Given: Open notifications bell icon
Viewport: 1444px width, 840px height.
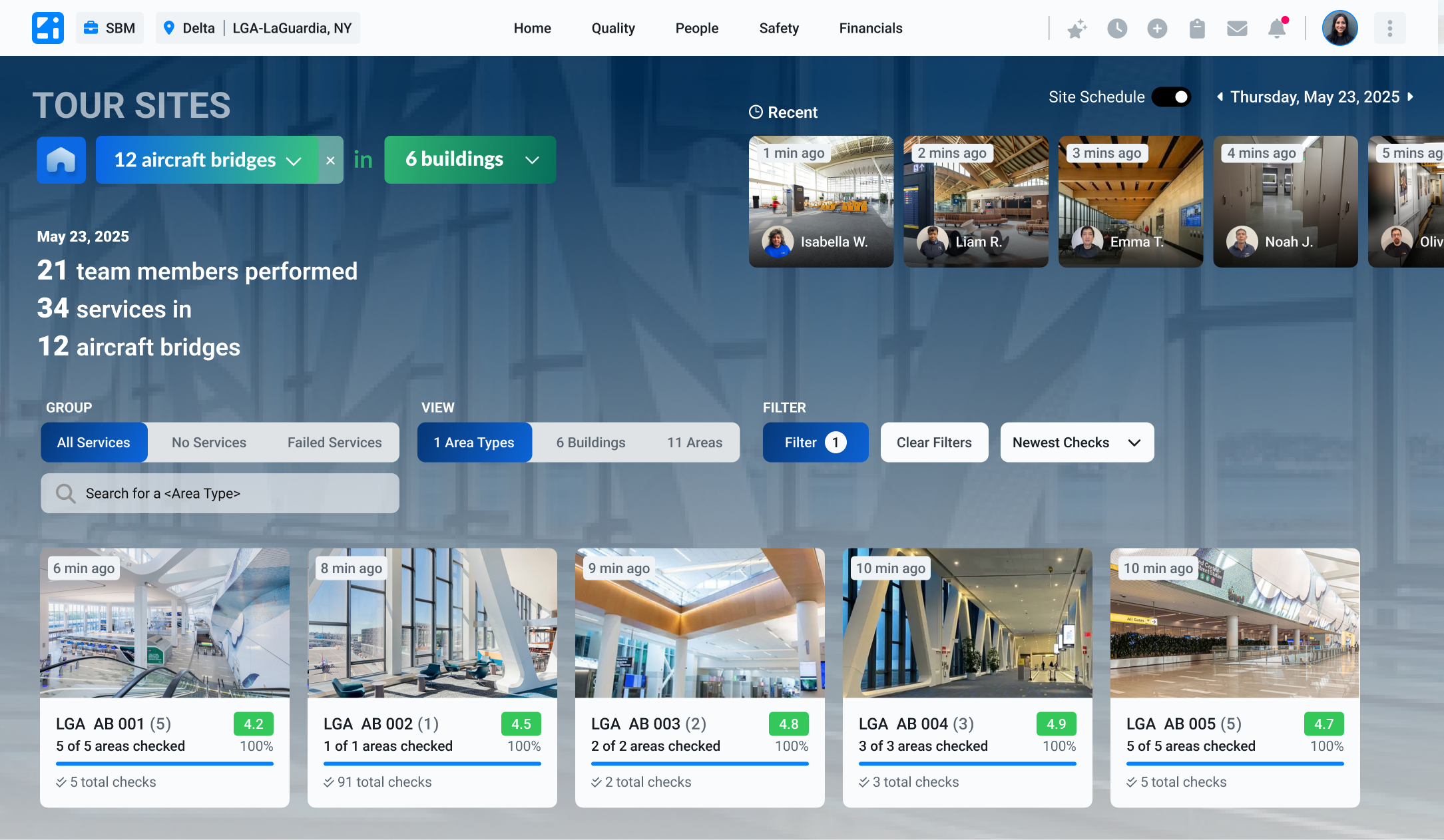Looking at the screenshot, I should [1277, 29].
